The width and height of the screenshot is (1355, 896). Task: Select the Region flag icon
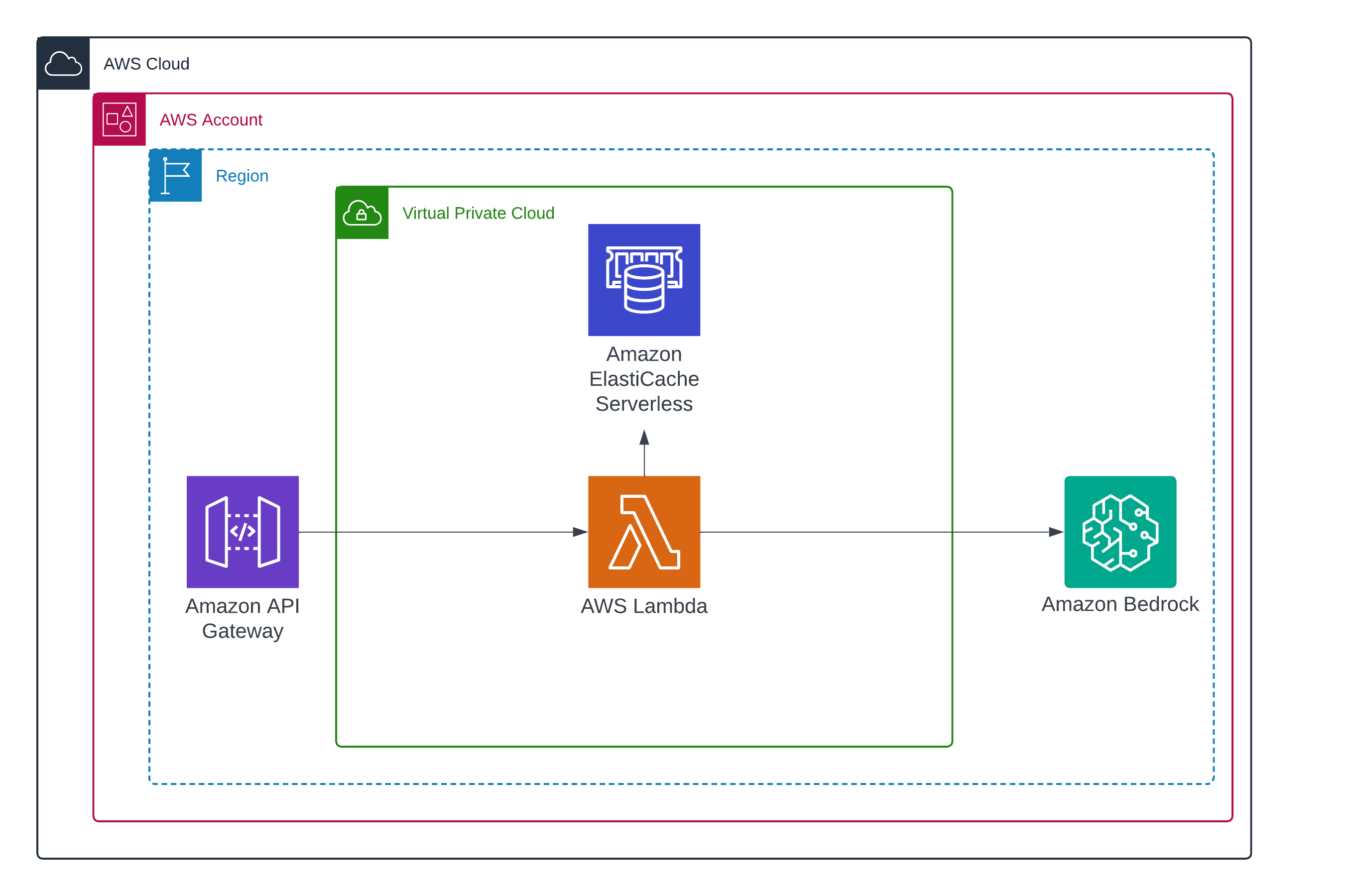[175, 175]
